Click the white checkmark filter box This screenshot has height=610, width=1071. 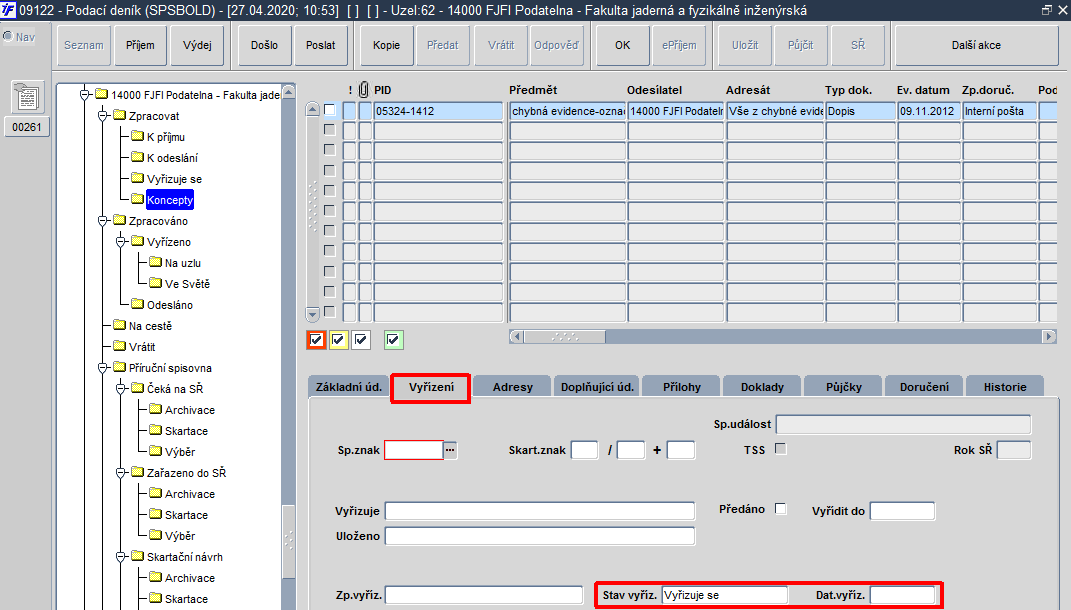tap(361, 339)
